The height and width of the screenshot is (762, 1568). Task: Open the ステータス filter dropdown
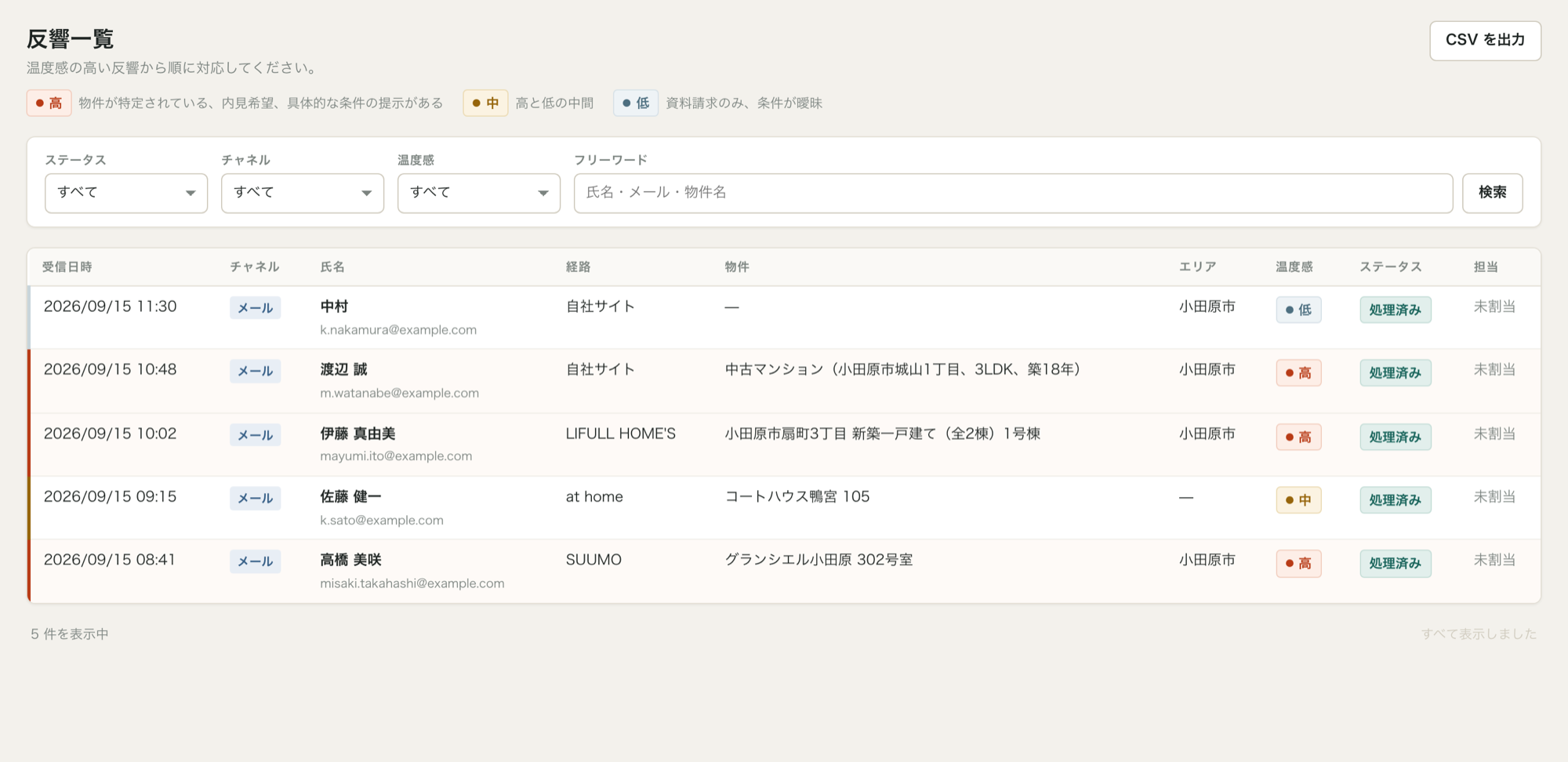[126, 193]
